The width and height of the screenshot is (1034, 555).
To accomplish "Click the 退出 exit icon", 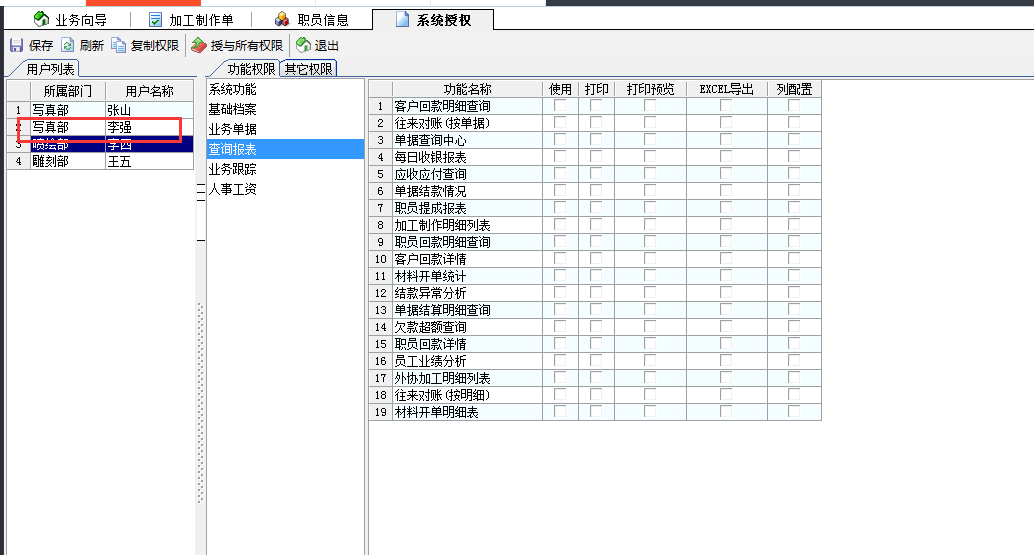I will click(303, 45).
